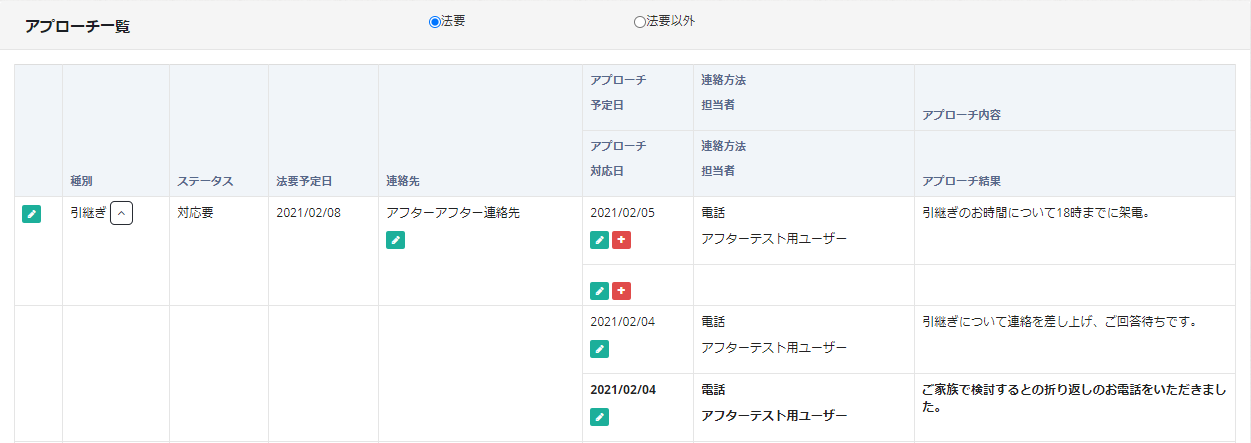Click the 2021/02/08 scheduled date cell

click(308, 213)
